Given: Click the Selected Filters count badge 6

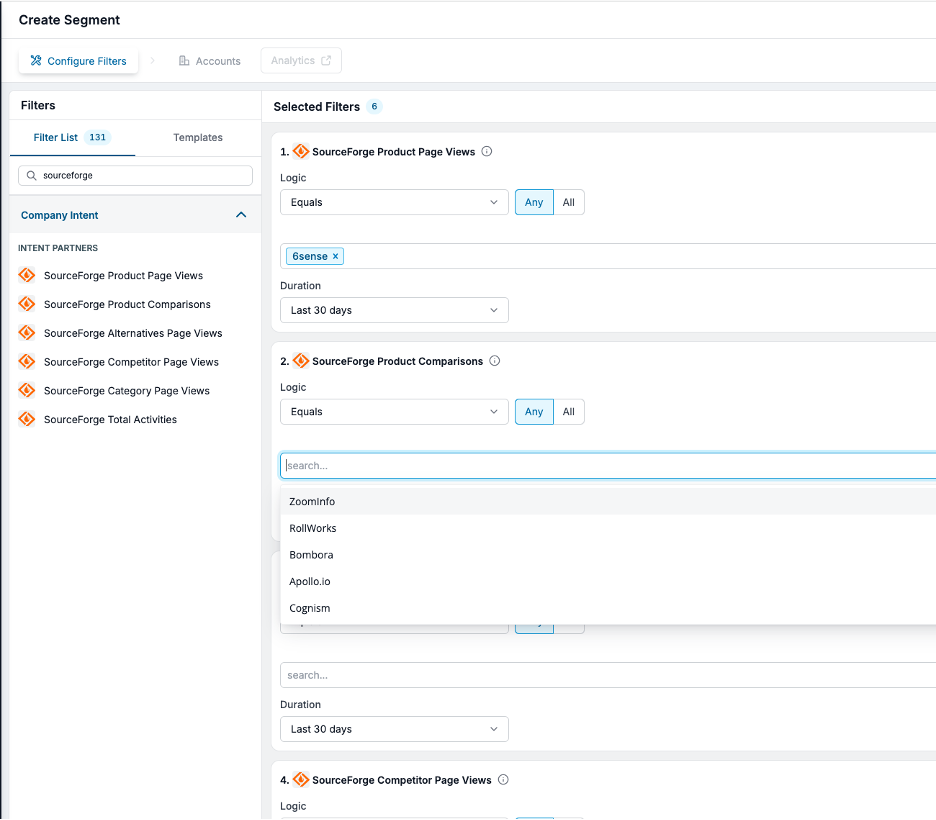Looking at the screenshot, I should click(x=374, y=106).
